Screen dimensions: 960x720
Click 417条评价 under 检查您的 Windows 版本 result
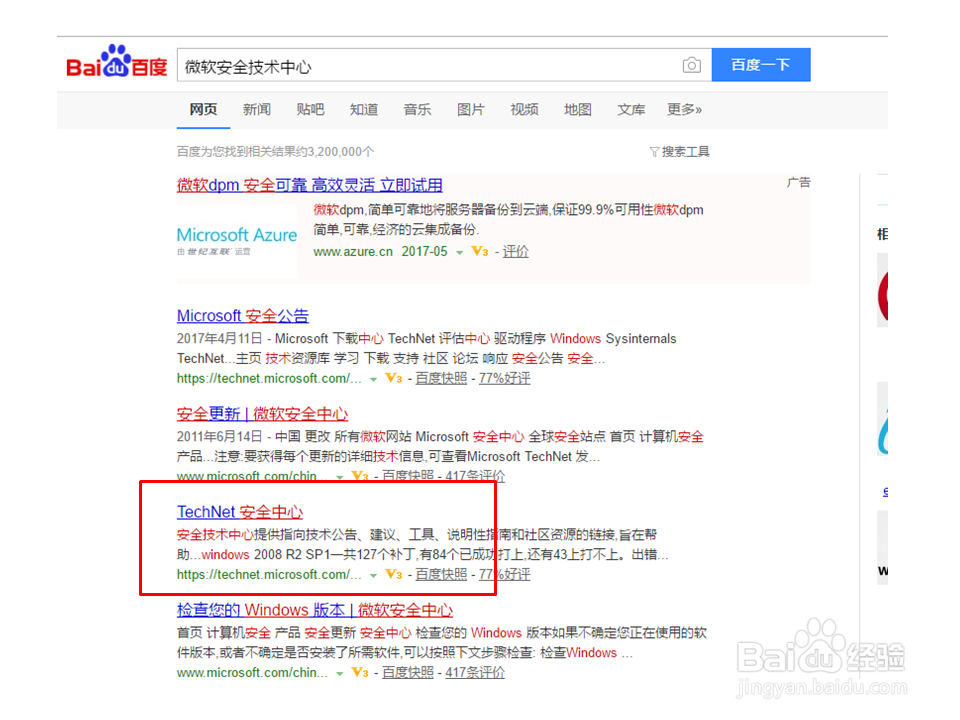click(475, 672)
